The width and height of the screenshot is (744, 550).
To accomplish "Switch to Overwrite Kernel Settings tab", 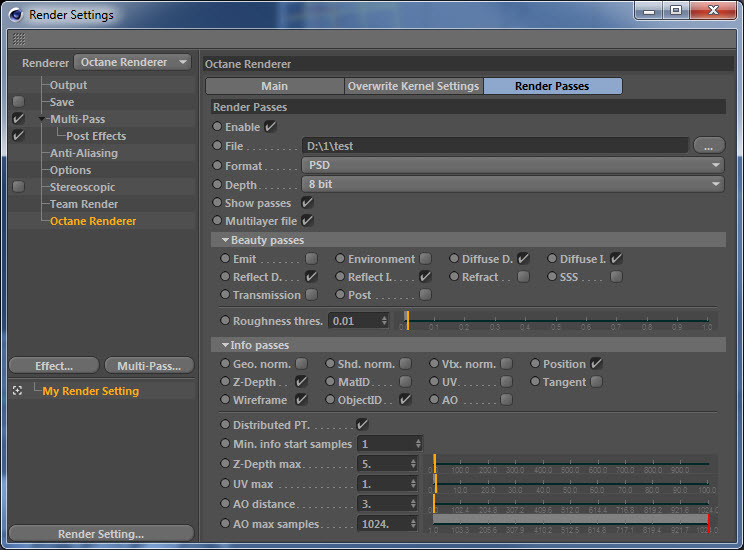I will coord(413,86).
